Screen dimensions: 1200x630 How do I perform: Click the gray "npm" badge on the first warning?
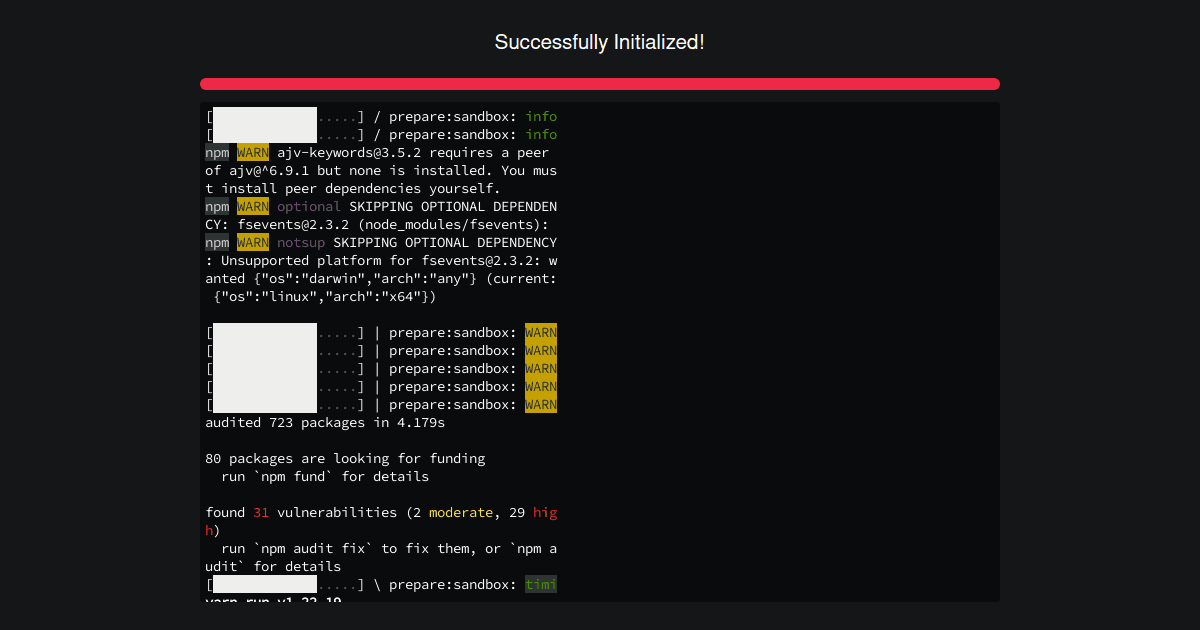tap(217, 152)
